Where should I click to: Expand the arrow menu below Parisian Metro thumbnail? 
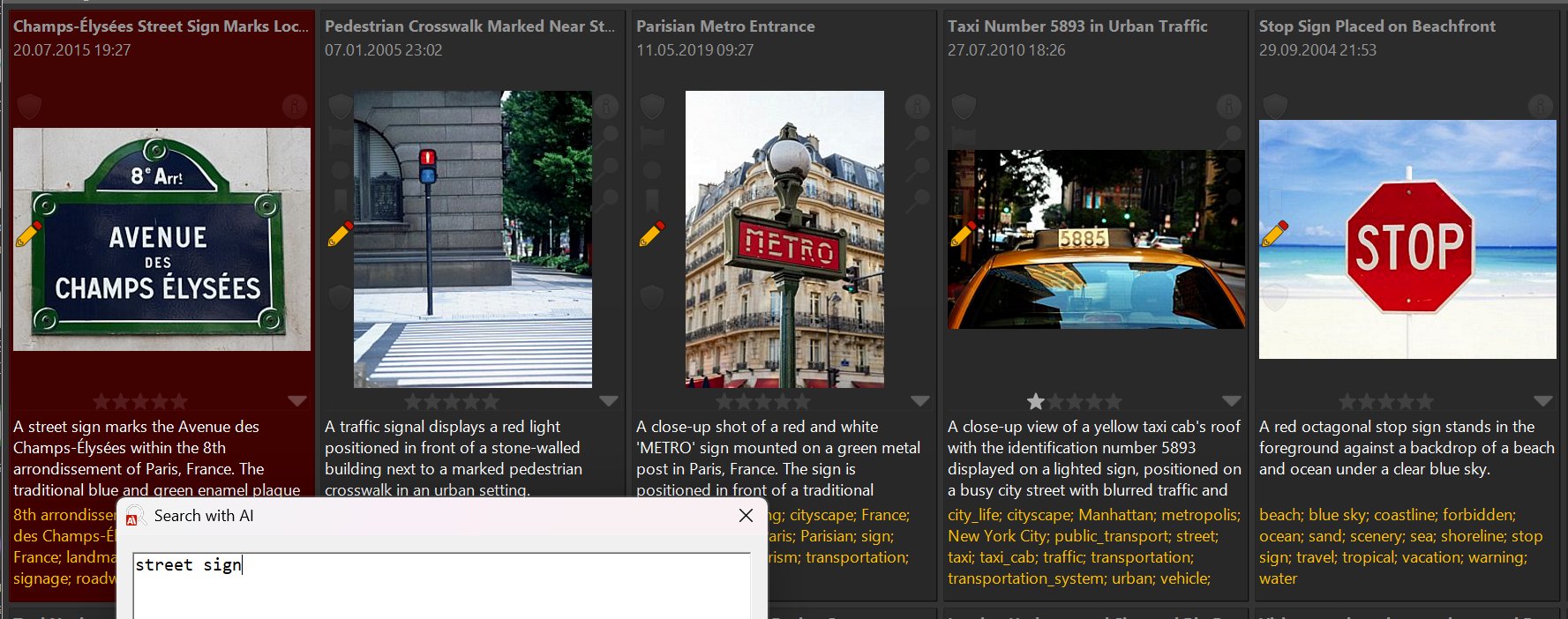point(920,401)
